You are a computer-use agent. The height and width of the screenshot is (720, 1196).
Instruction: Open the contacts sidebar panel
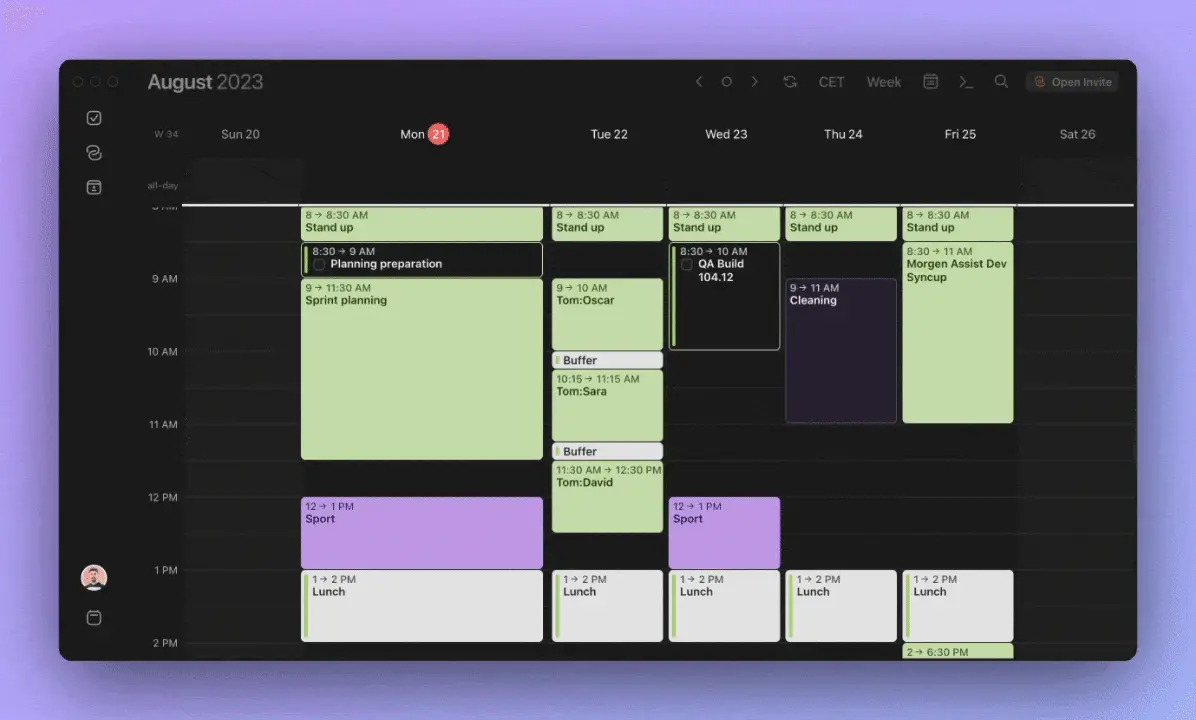[x=93, y=187]
